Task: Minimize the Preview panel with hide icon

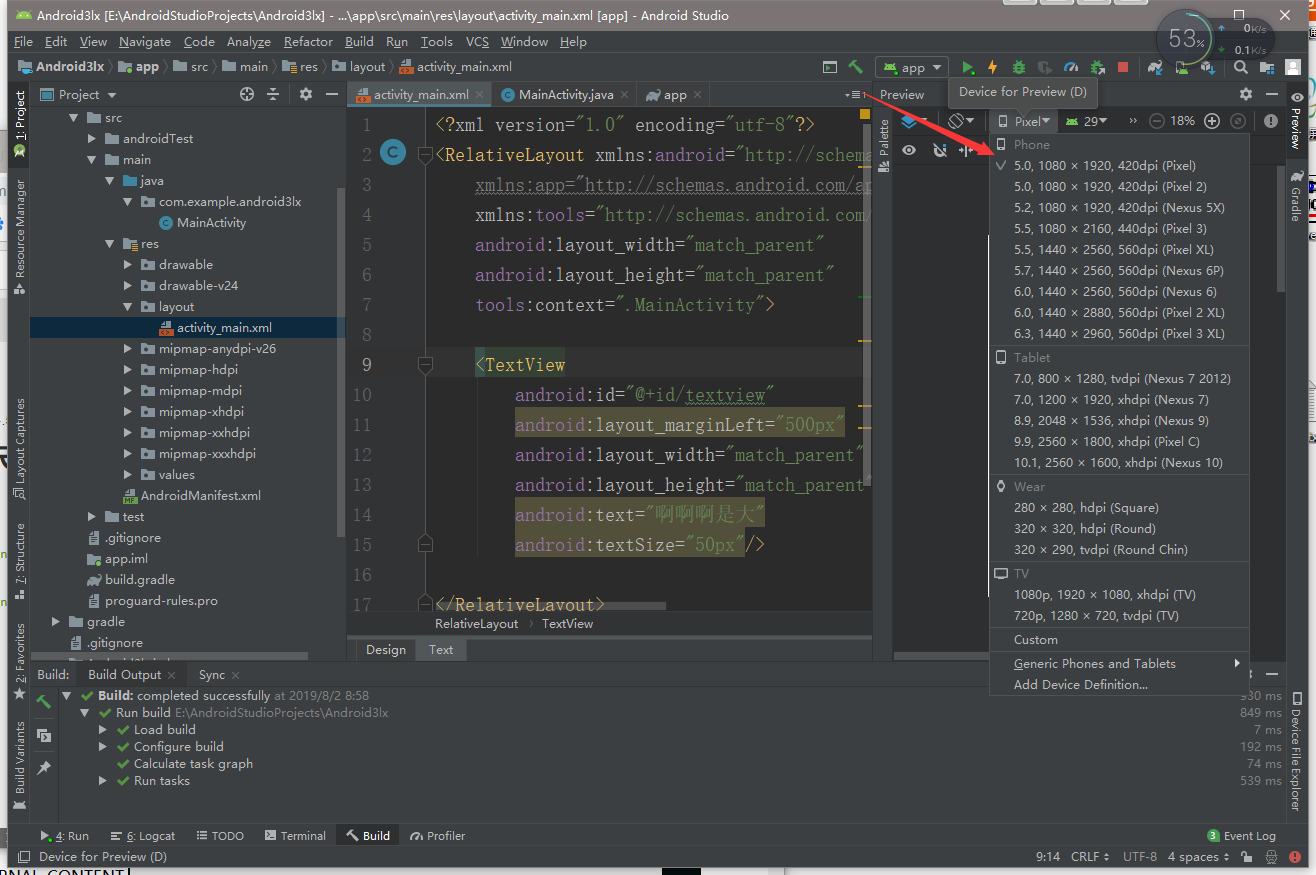Action: [1271, 94]
